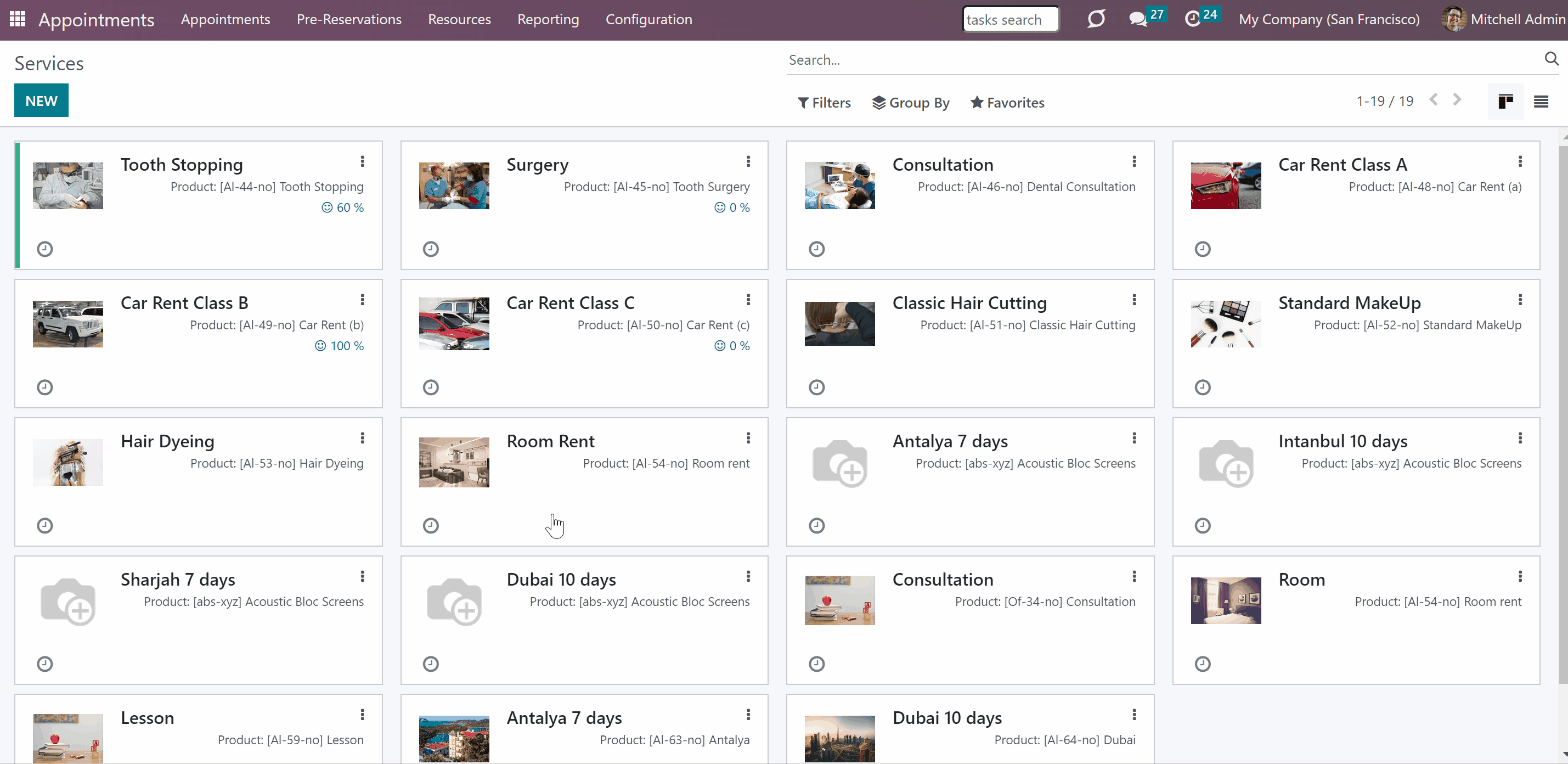Click activity clock on Car Rent Class B
The width and height of the screenshot is (1568, 764).
coord(45,387)
